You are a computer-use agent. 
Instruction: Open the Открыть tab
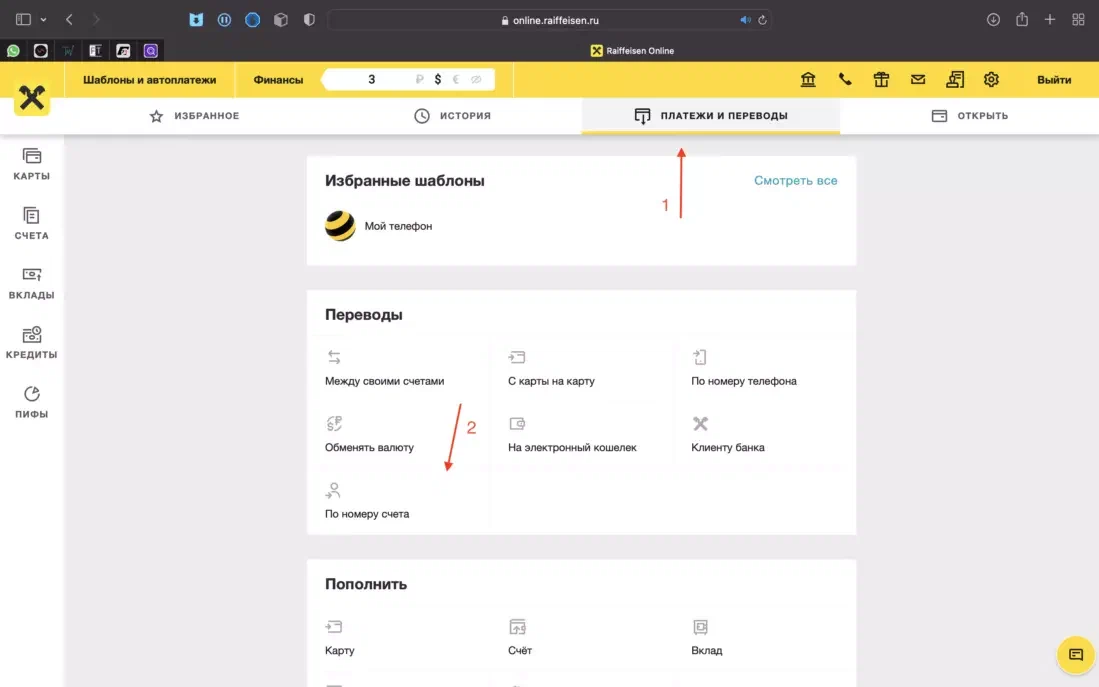click(x=969, y=116)
